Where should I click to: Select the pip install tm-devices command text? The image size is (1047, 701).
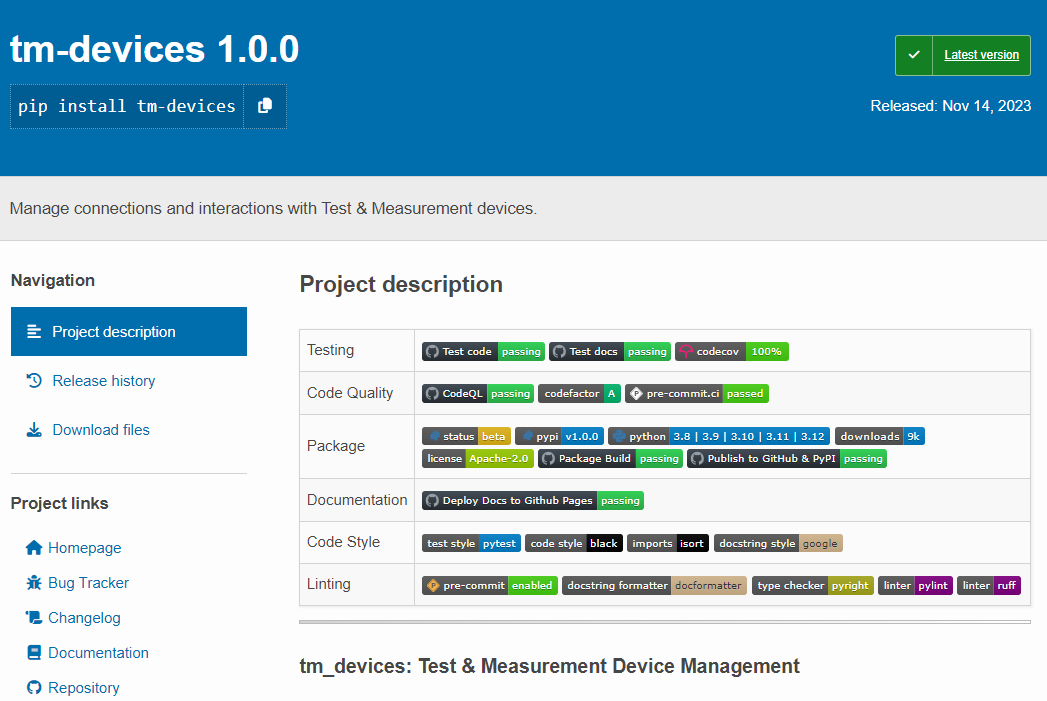tap(127, 106)
